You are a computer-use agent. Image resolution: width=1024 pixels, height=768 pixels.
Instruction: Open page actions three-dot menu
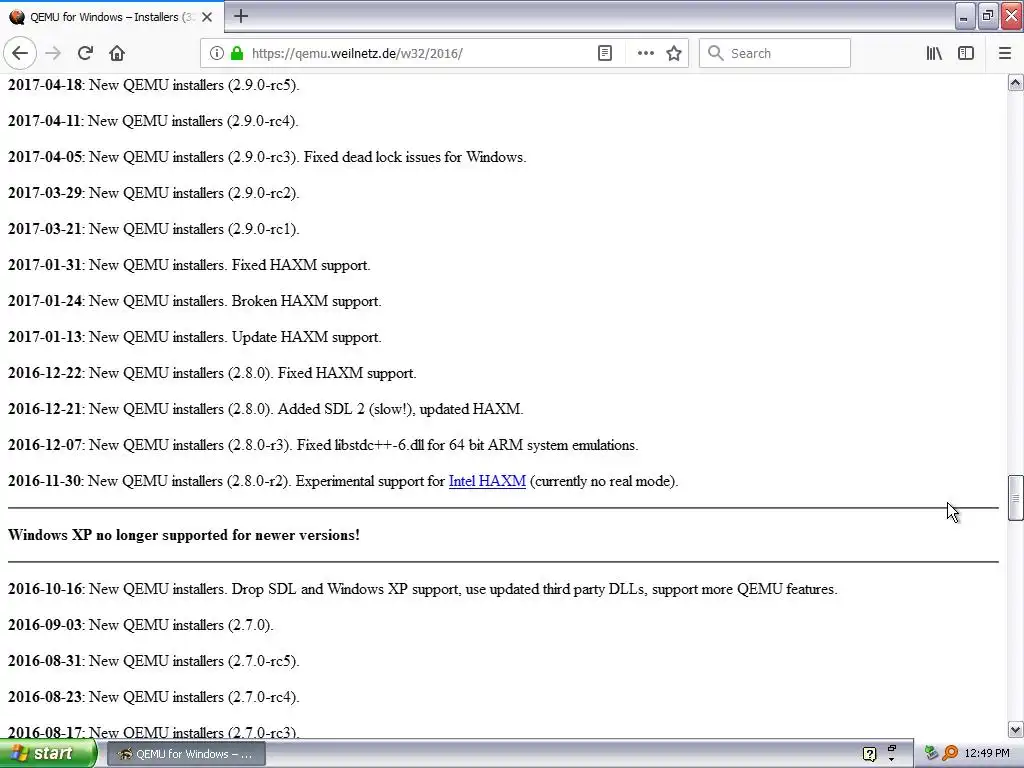(645, 54)
